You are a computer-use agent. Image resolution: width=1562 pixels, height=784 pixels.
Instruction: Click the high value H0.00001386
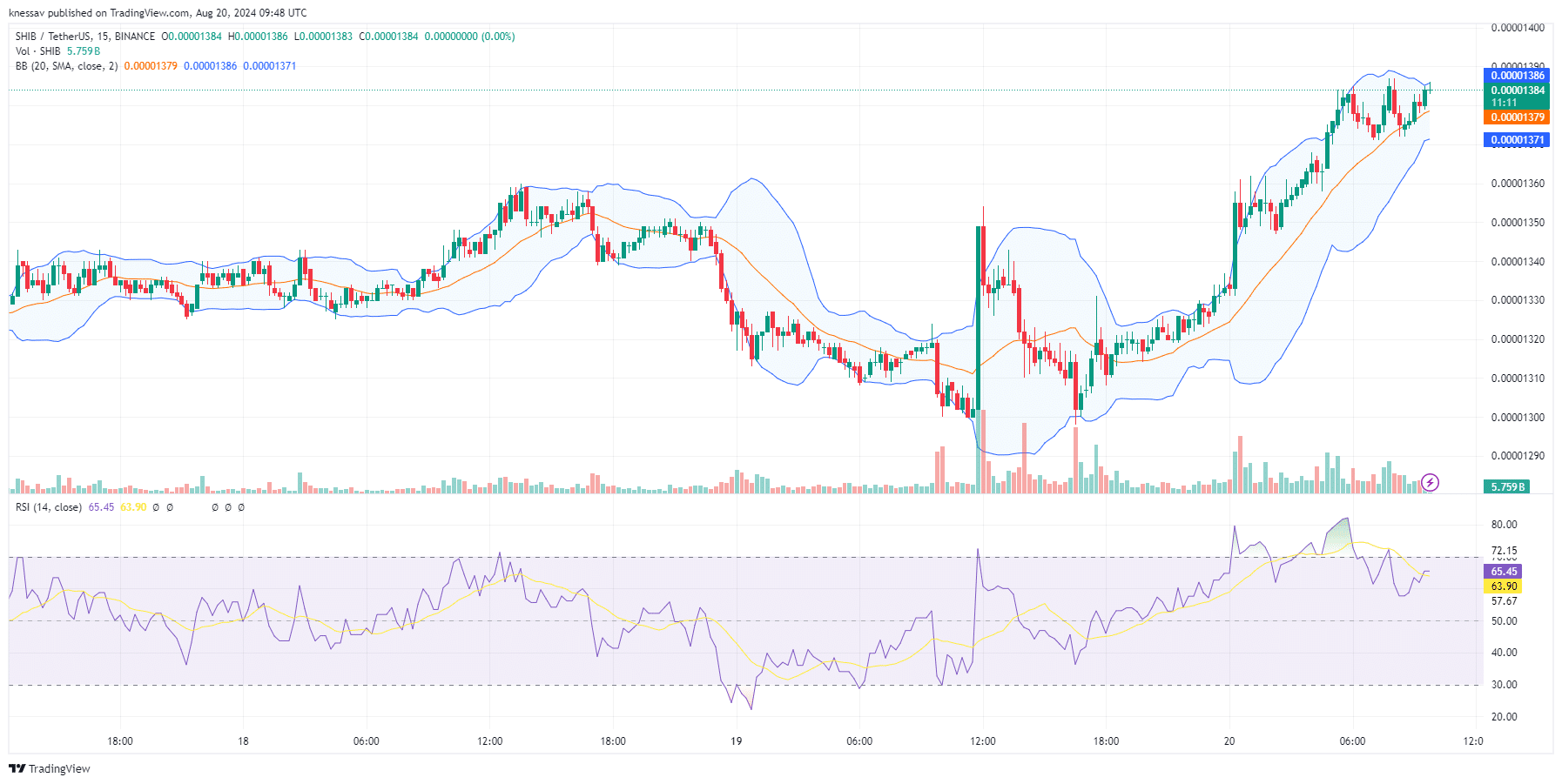pyautogui.click(x=258, y=37)
